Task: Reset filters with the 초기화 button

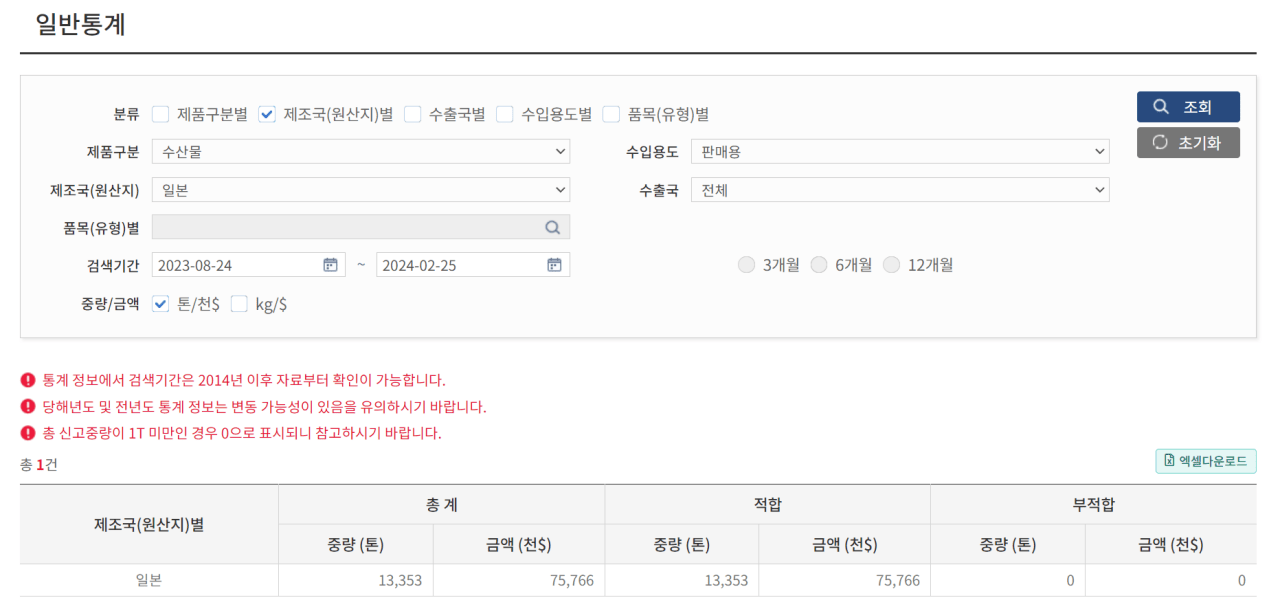Action: pyautogui.click(x=1188, y=142)
